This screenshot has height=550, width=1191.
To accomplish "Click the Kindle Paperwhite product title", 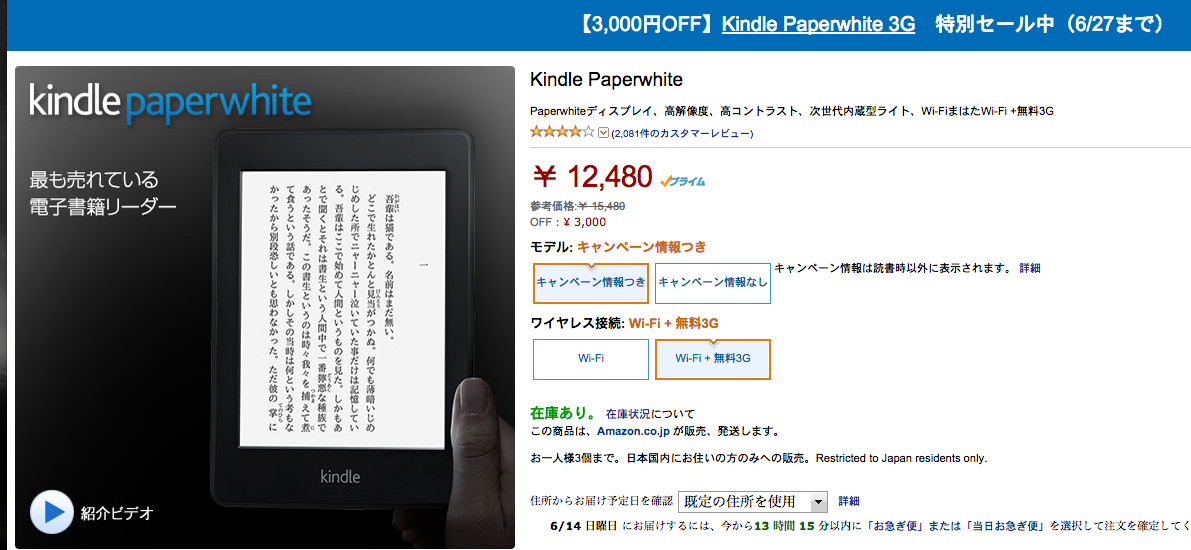I will (x=606, y=79).
